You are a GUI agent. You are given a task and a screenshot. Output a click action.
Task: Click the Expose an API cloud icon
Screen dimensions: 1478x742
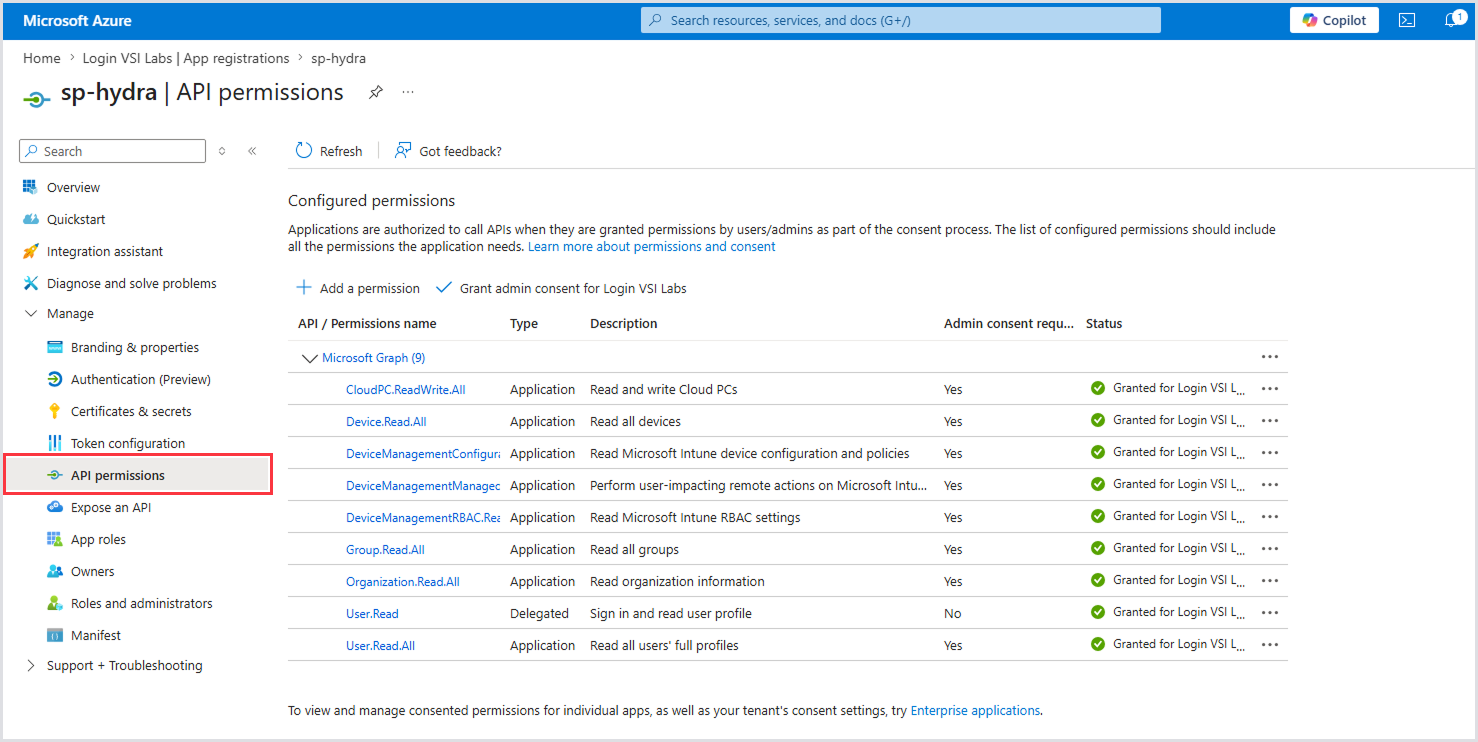click(x=55, y=507)
